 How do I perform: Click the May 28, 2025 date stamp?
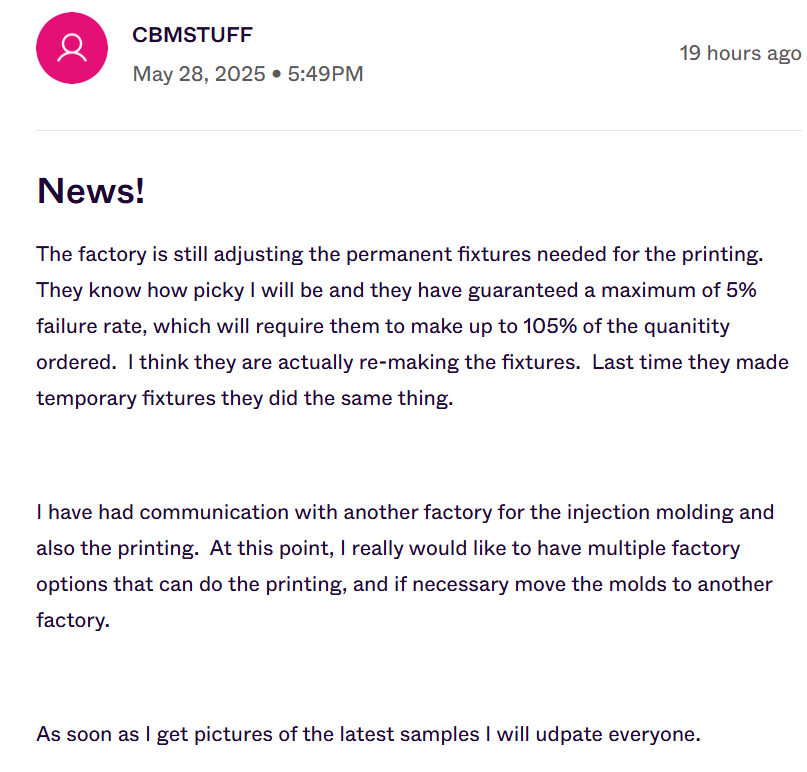[x=199, y=74]
